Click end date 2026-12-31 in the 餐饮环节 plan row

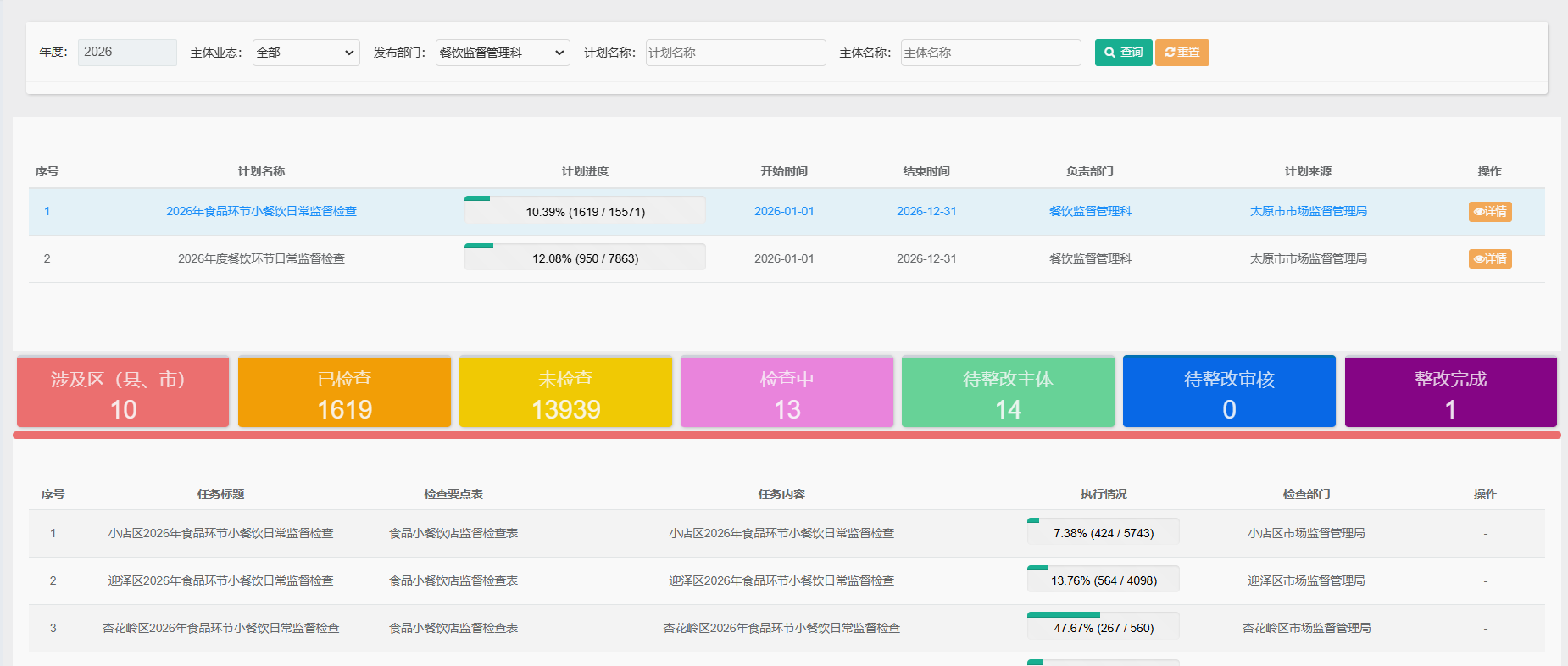click(x=926, y=259)
